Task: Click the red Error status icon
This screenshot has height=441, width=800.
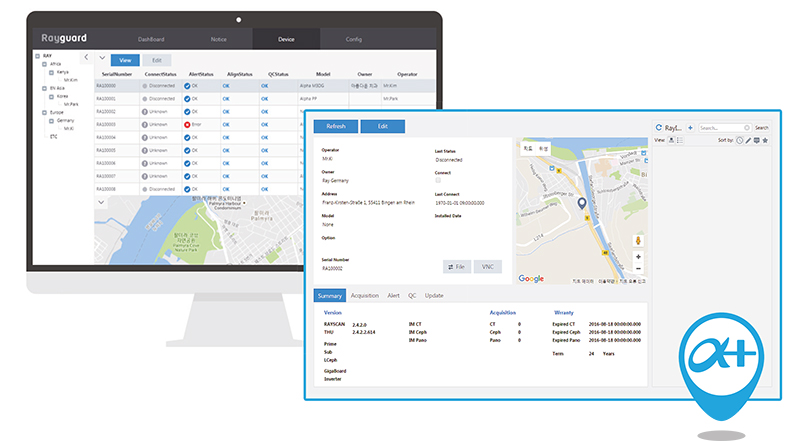Action: click(x=186, y=124)
